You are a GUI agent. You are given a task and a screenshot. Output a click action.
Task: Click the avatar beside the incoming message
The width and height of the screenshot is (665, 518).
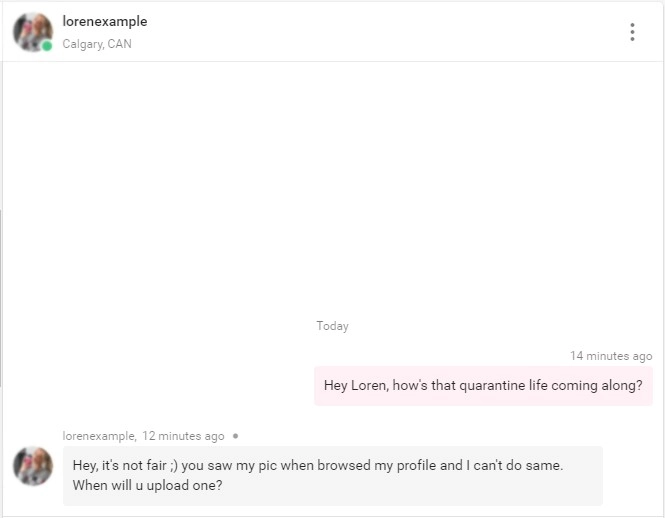click(x=31, y=466)
